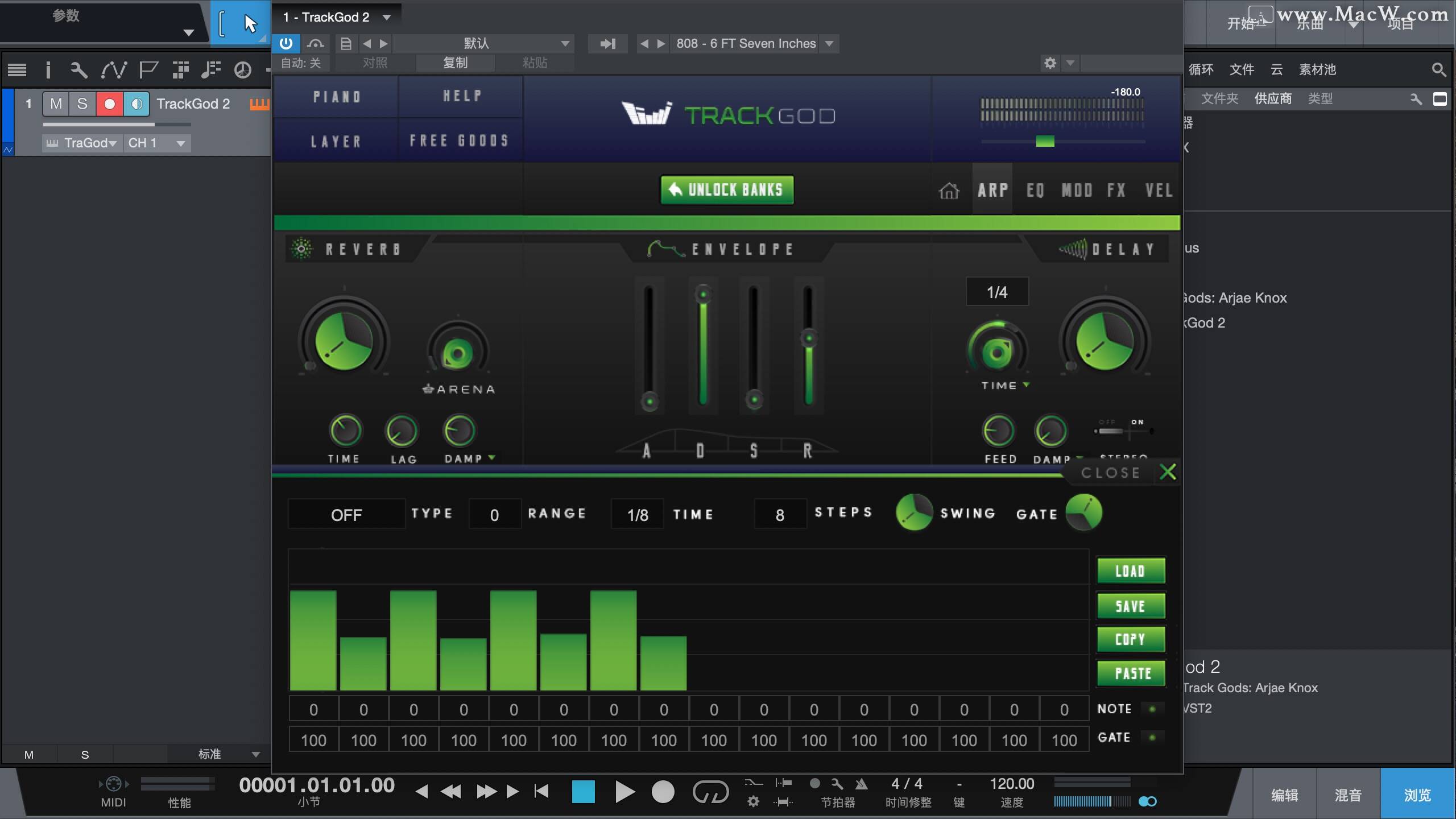1456x819 pixels.
Task: Open the 808 preset dropdown arrow
Action: [830, 44]
